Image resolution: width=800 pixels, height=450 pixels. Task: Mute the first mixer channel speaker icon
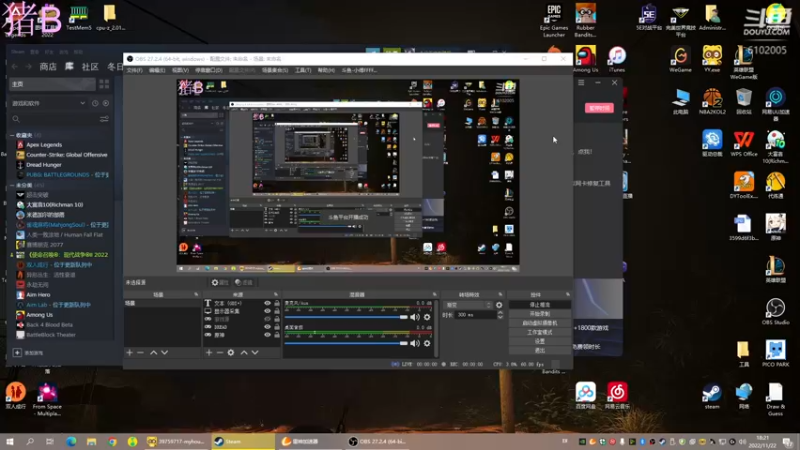[415, 317]
